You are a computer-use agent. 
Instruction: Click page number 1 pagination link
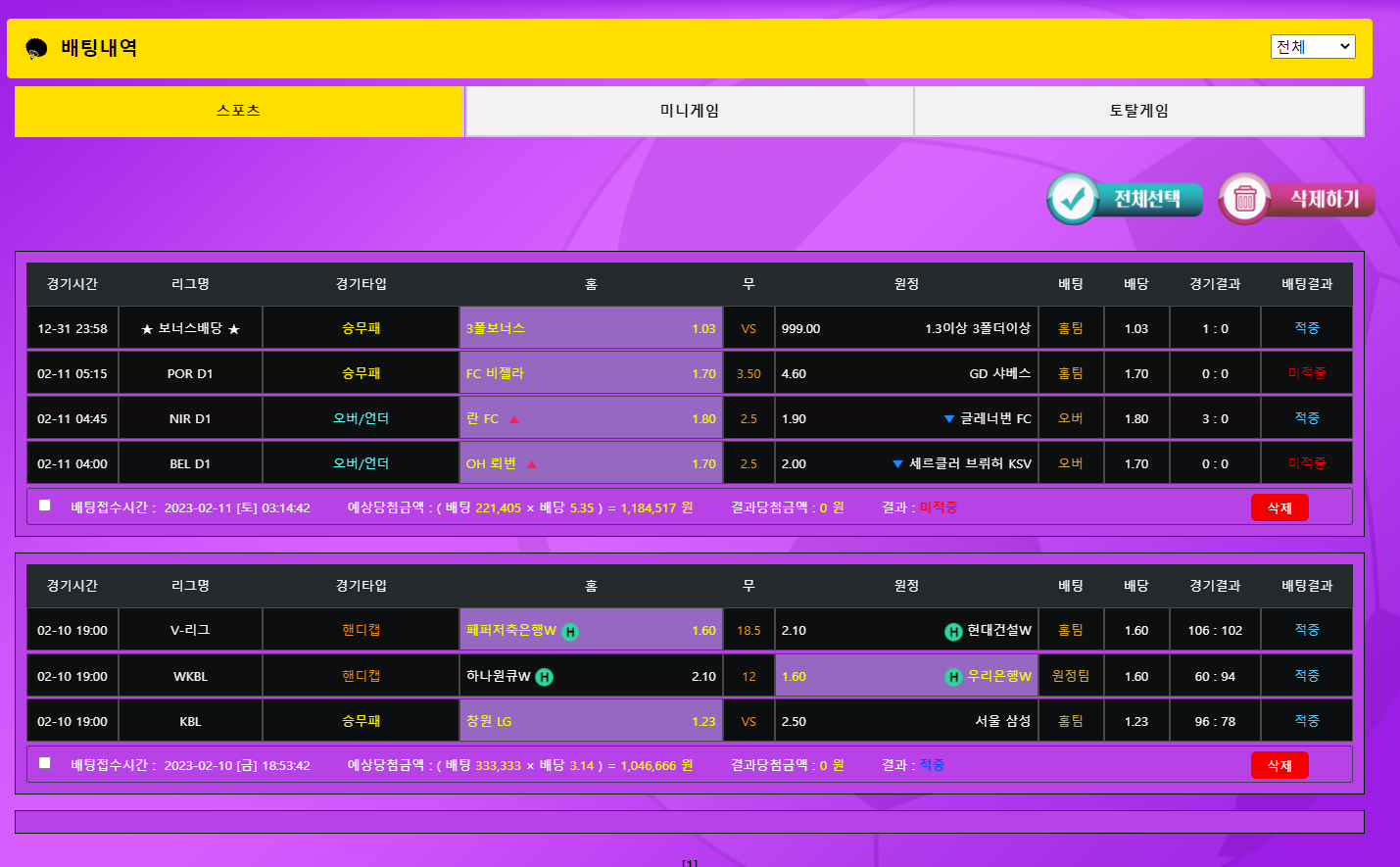tap(690, 862)
